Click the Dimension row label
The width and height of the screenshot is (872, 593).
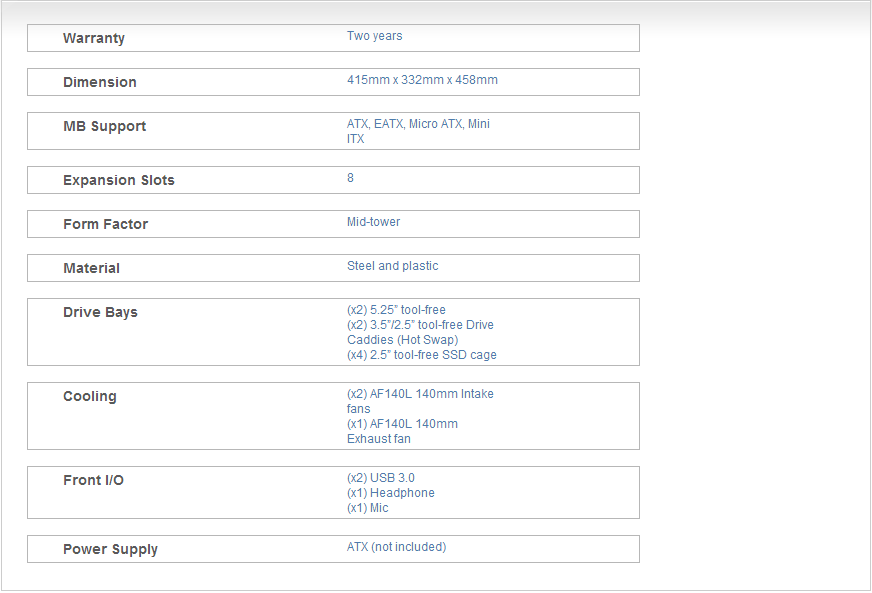tap(100, 82)
